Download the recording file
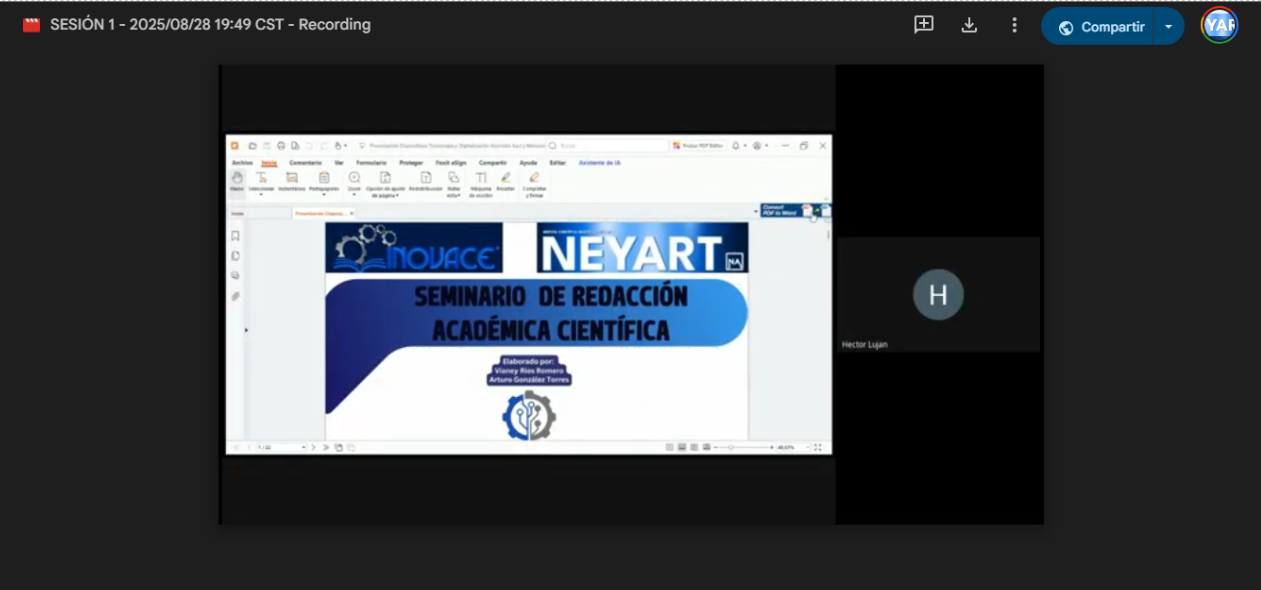 (x=969, y=25)
